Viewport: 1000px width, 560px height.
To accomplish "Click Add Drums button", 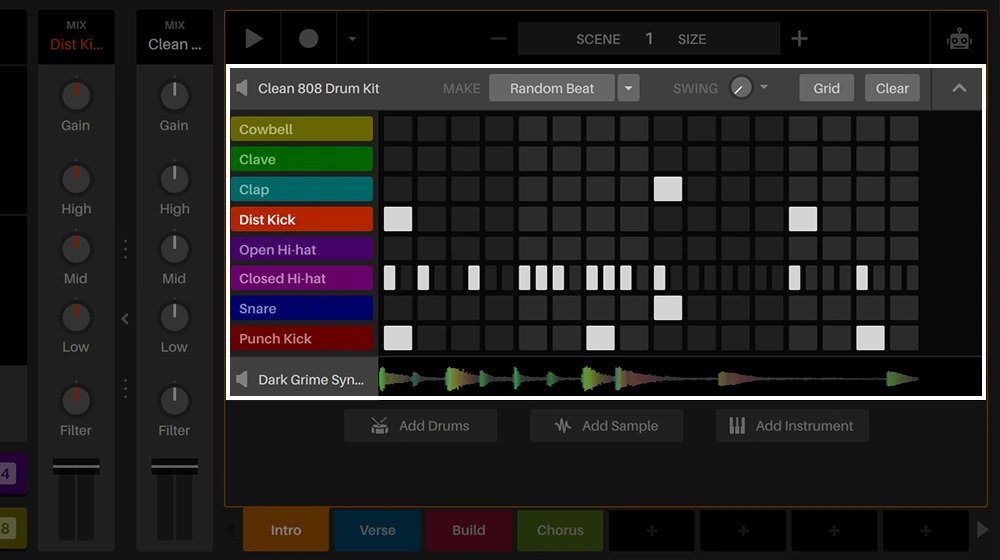I will click(420, 425).
